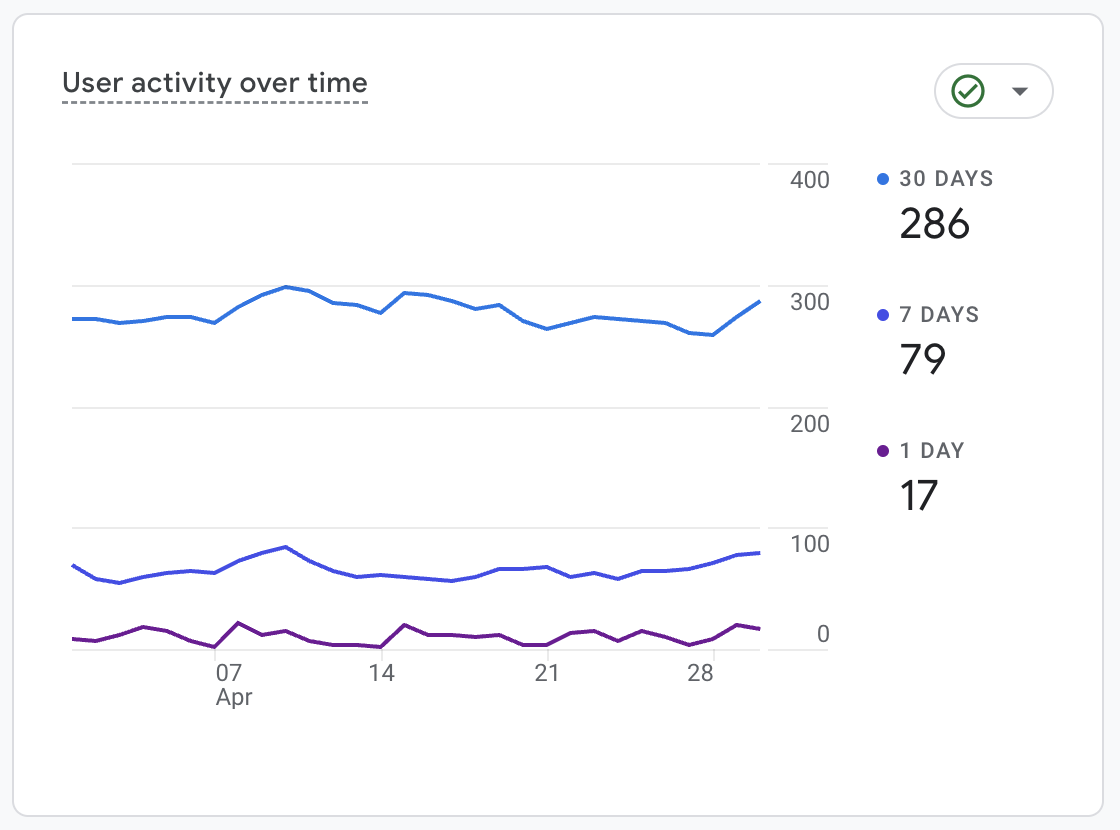The image size is (1120, 830).
Task: Expand the data quality dropdown arrow
Action: pos(1020,92)
